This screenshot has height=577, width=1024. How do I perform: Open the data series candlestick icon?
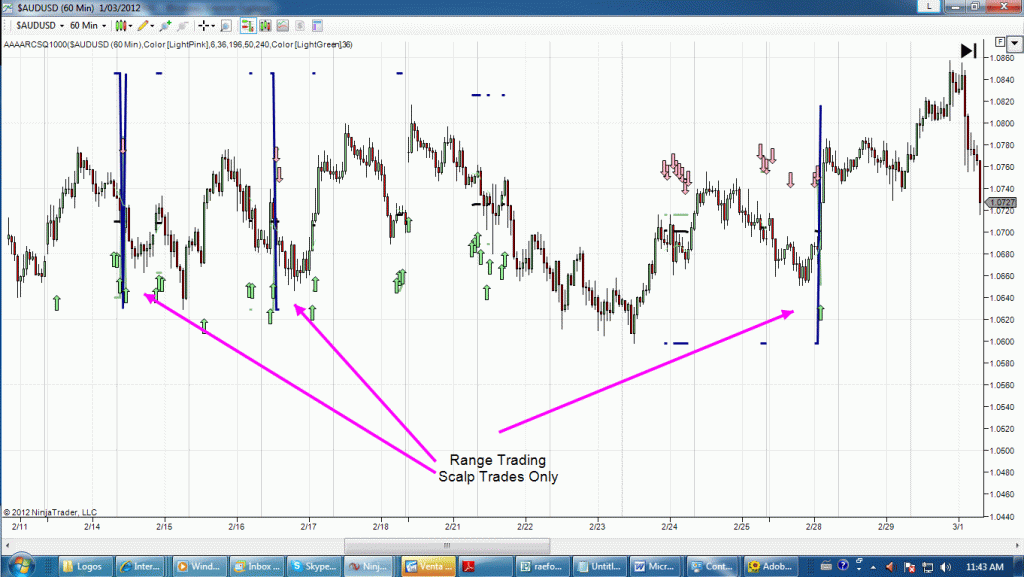[265, 25]
